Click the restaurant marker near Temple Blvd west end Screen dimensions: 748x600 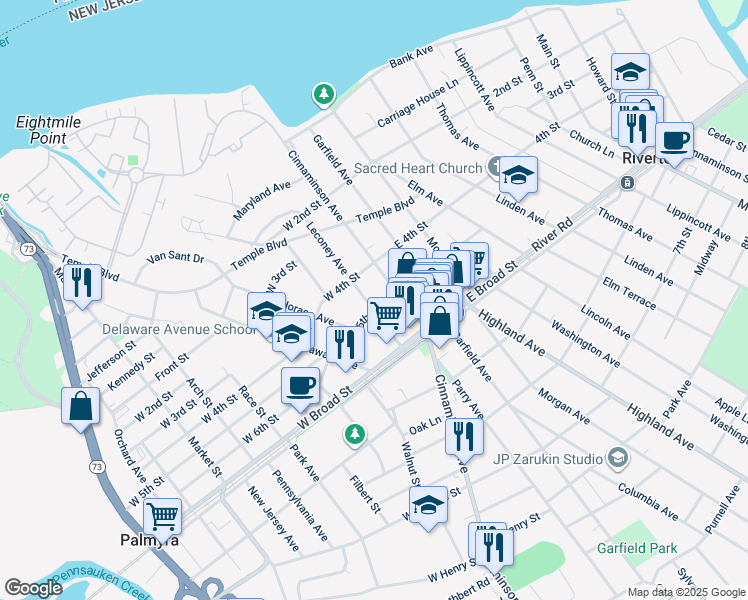(x=82, y=285)
